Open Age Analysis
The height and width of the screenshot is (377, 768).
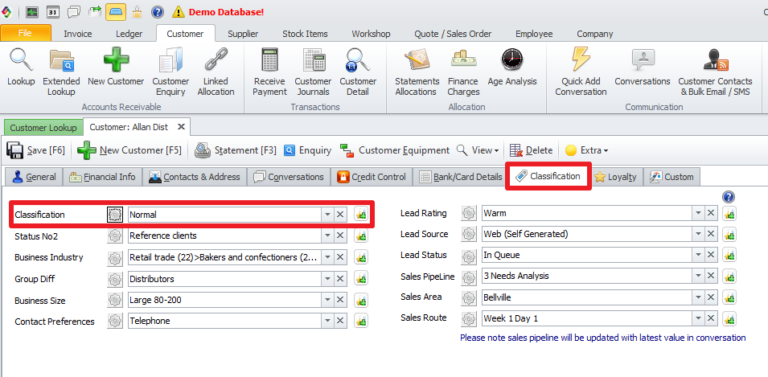coord(512,68)
